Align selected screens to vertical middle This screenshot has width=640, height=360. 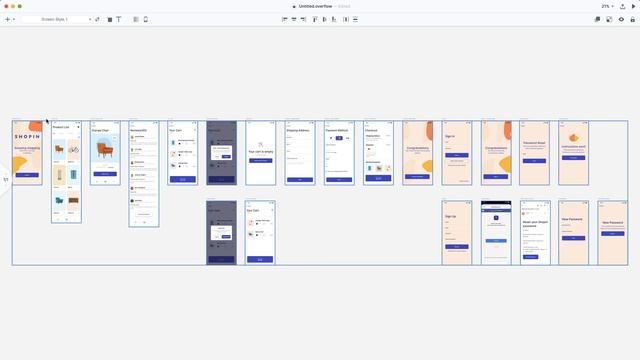(324, 19)
